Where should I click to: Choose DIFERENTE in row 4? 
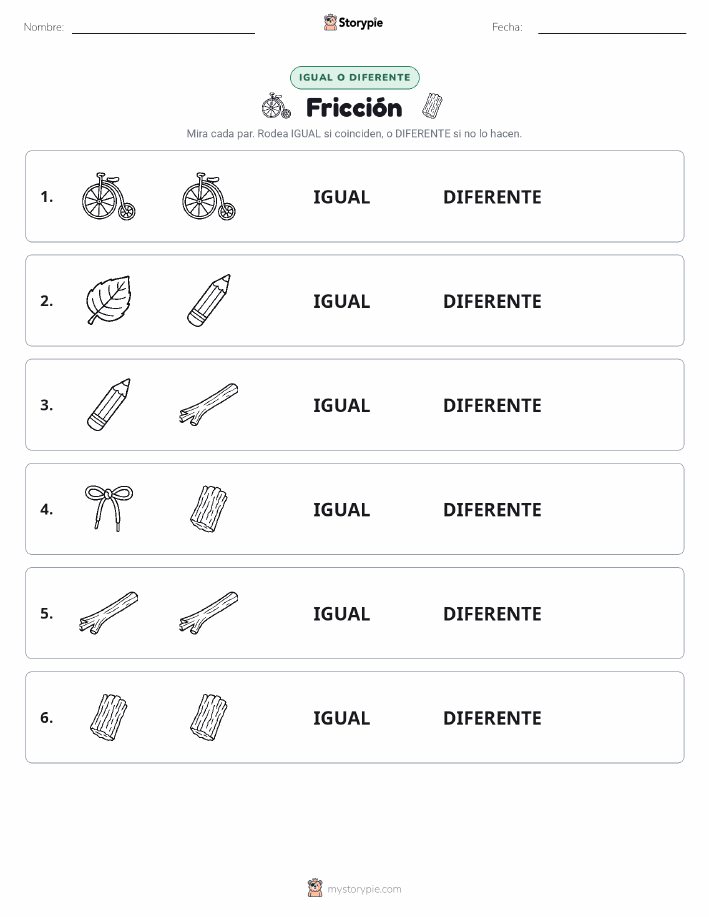tap(492, 509)
